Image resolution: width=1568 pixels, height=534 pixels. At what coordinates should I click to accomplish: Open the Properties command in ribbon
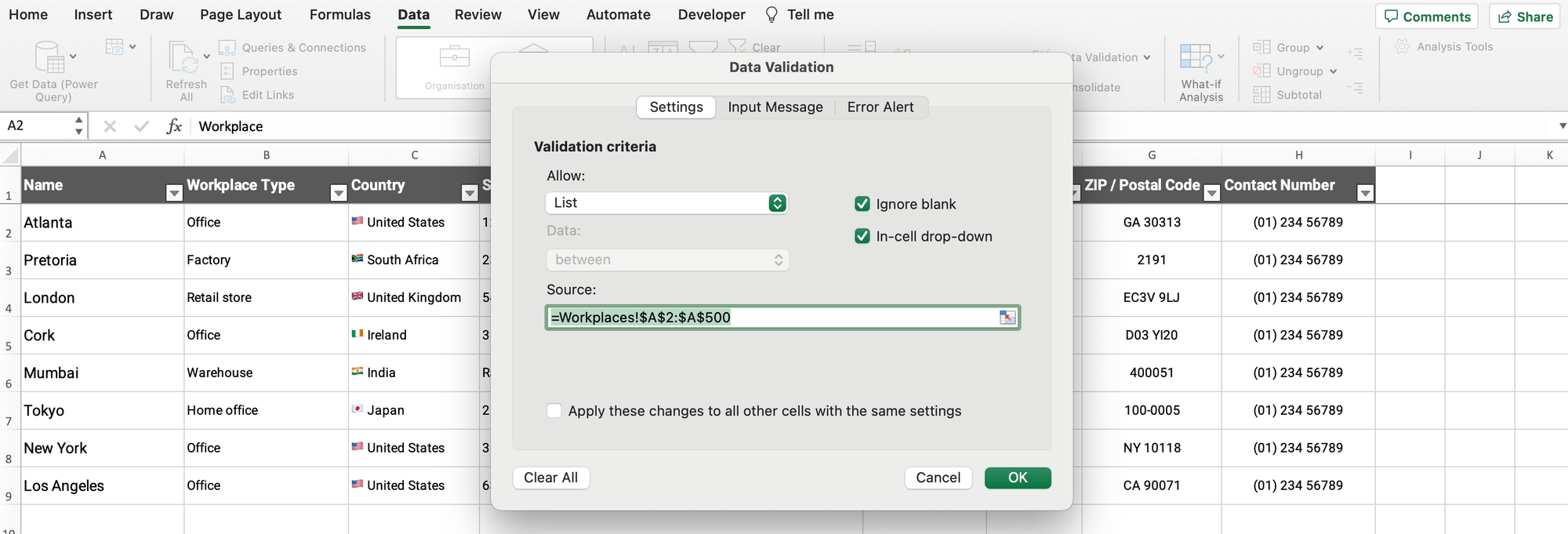click(259, 71)
